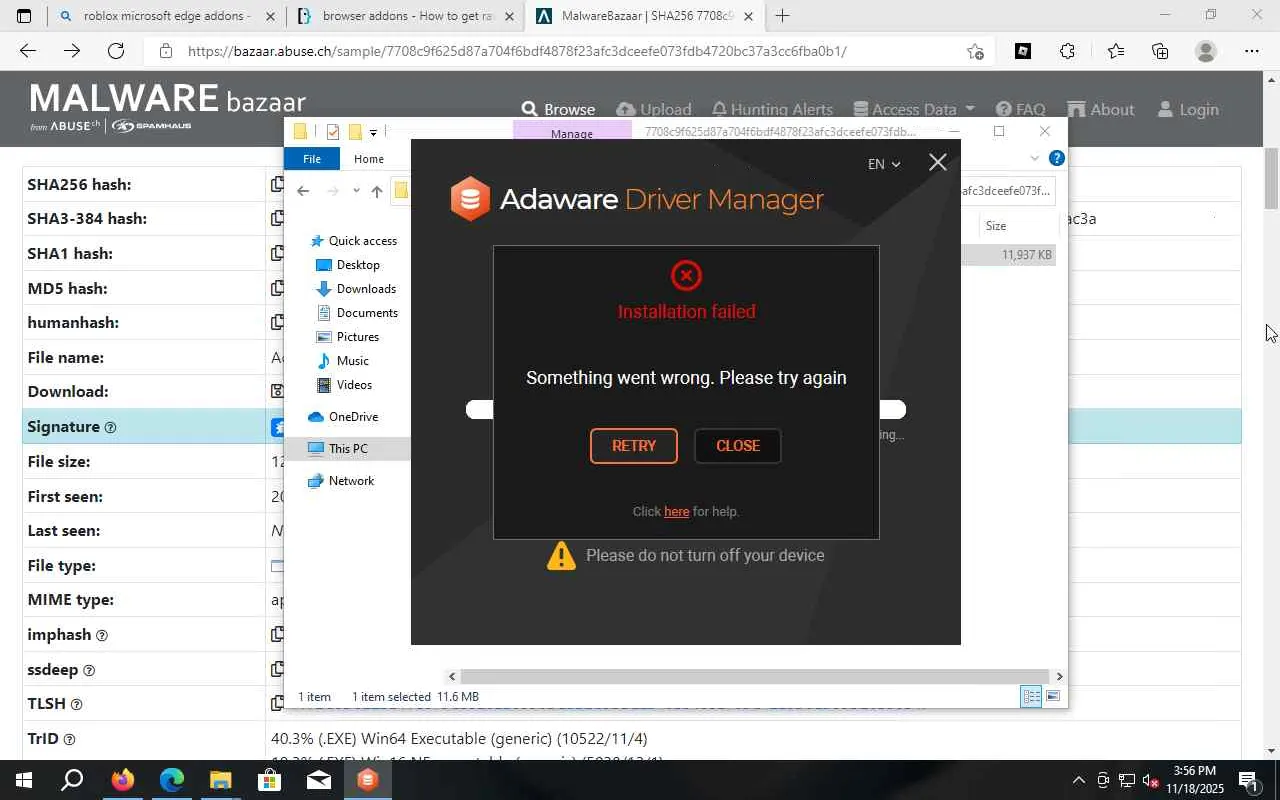View site information lock icon
Screen dimensions: 1280x800
(166, 51)
